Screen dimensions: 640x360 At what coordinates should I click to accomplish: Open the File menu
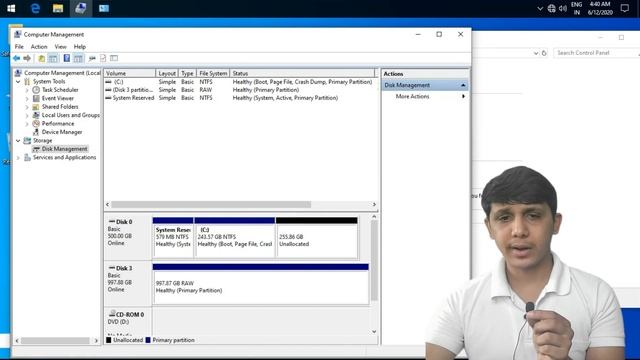point(19,47)
